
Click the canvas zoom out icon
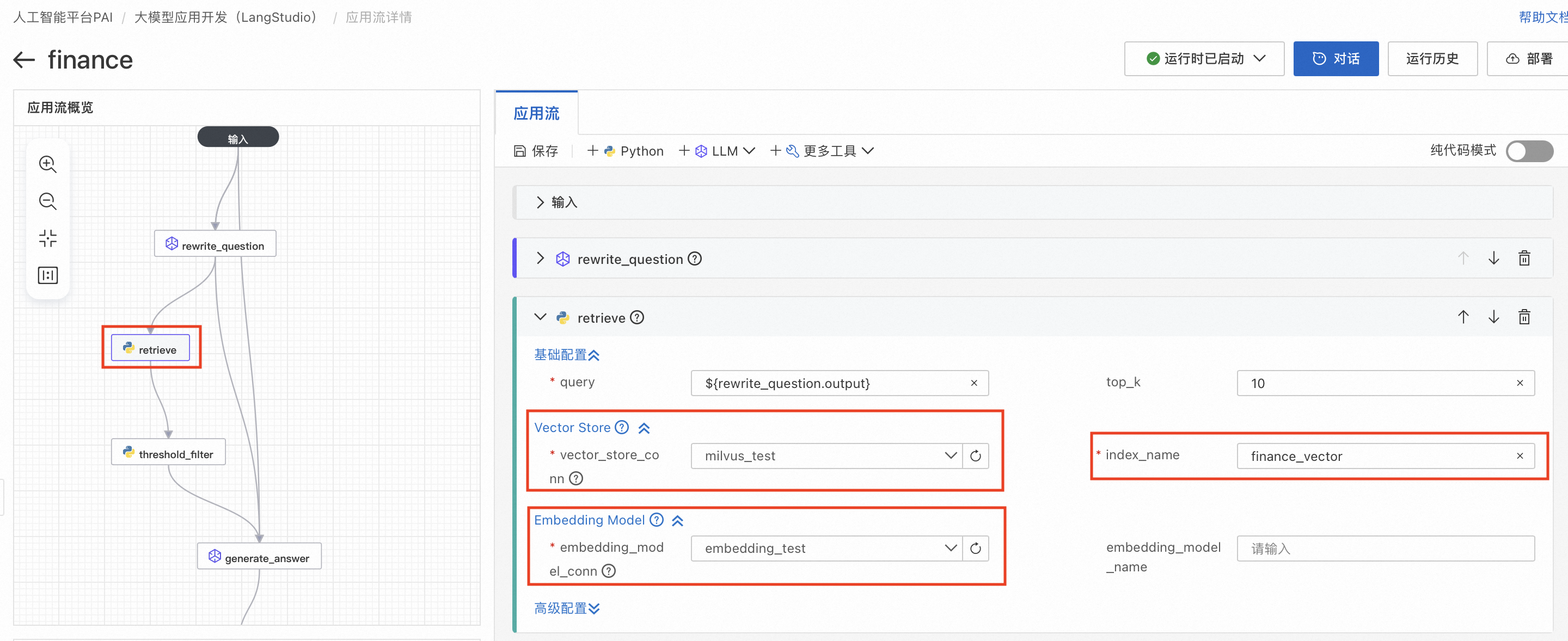(x=47, y=201)
